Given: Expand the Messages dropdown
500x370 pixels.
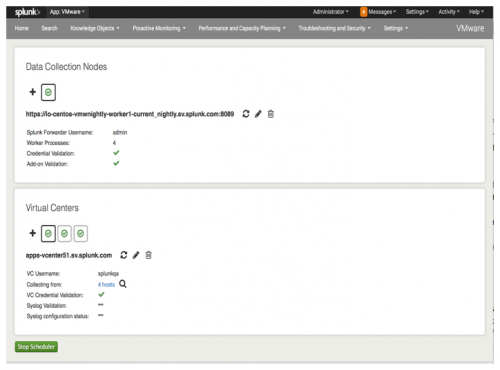Looking at the screenshot, I should pyautogui.click(x=382, y=12).
